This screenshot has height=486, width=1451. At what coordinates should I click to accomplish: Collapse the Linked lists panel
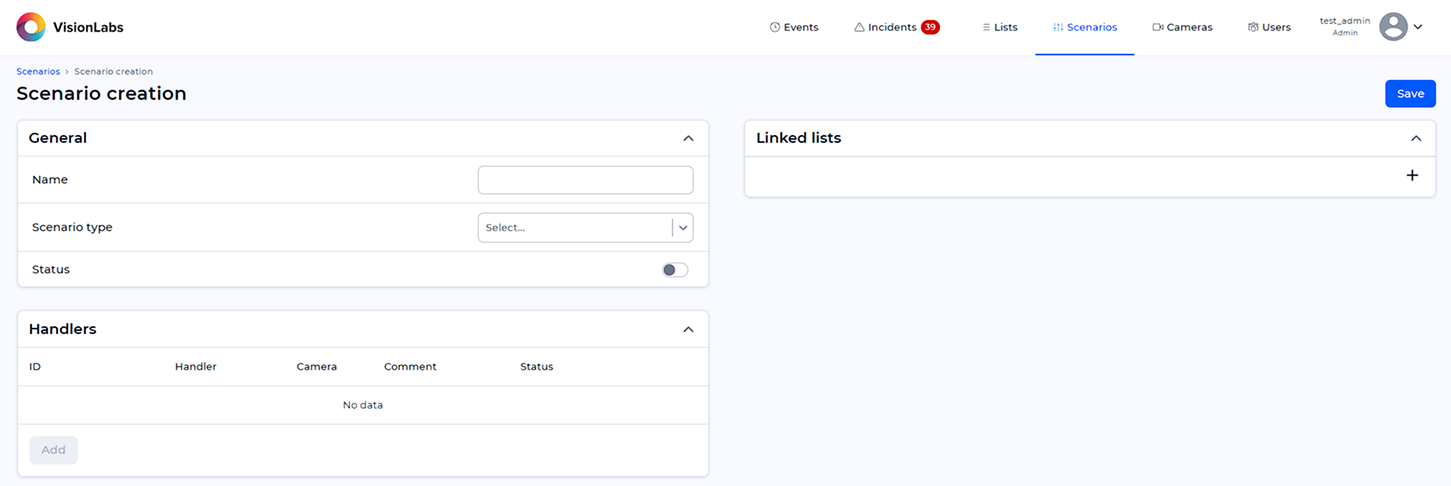1415,139
